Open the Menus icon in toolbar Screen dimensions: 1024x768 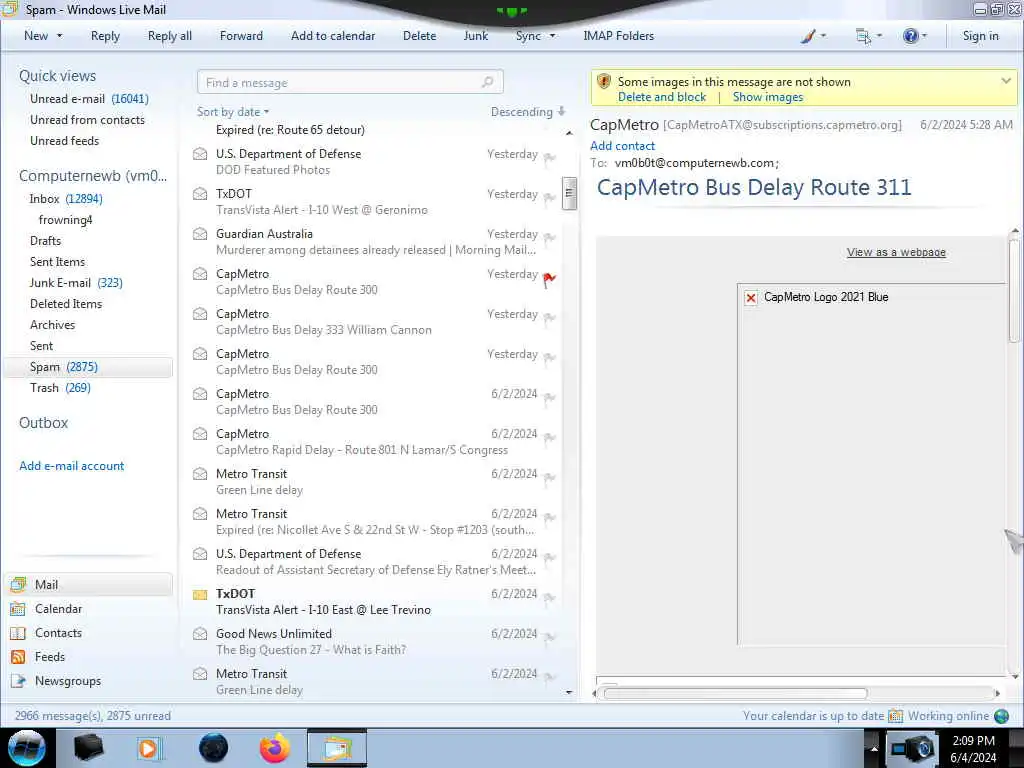(x=863, y=36)
